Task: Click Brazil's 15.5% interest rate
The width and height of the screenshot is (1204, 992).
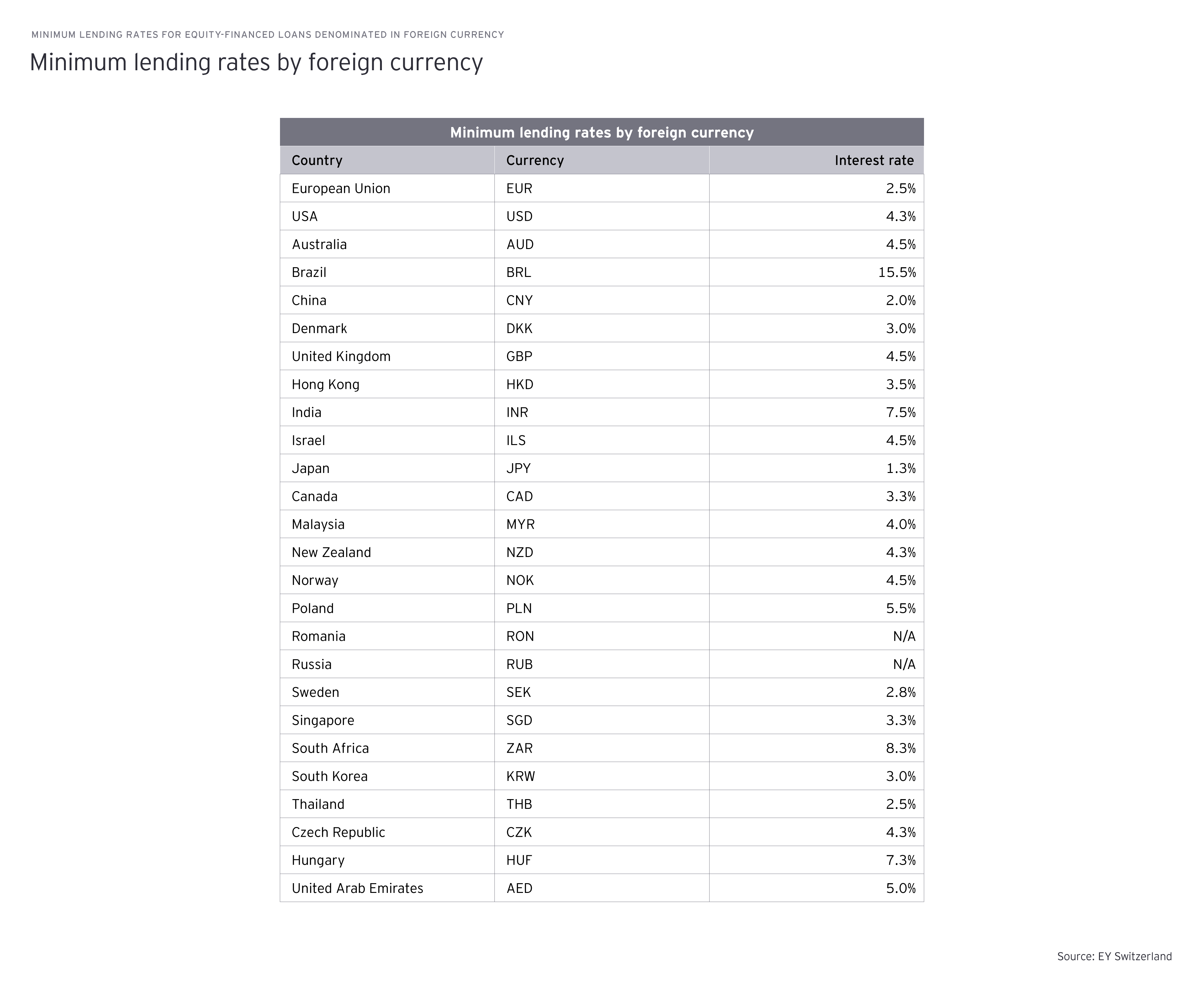Action: 896,273
